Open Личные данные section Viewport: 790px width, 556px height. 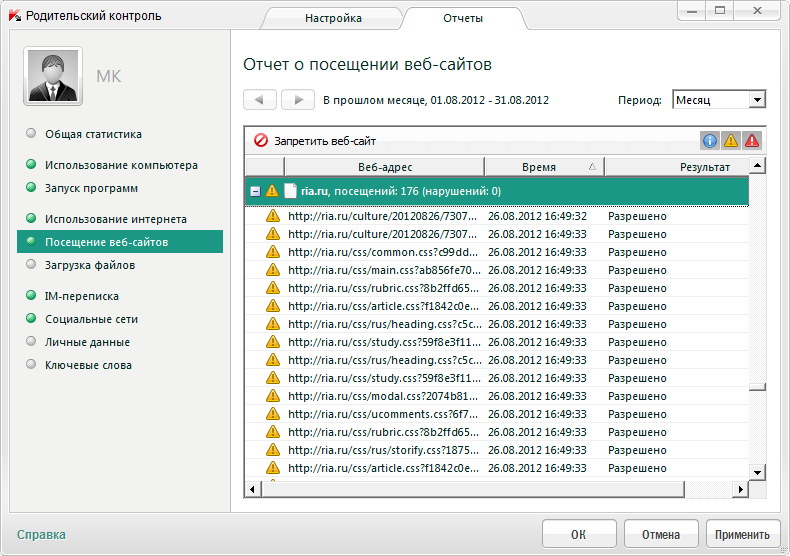[x=87, y=342]
